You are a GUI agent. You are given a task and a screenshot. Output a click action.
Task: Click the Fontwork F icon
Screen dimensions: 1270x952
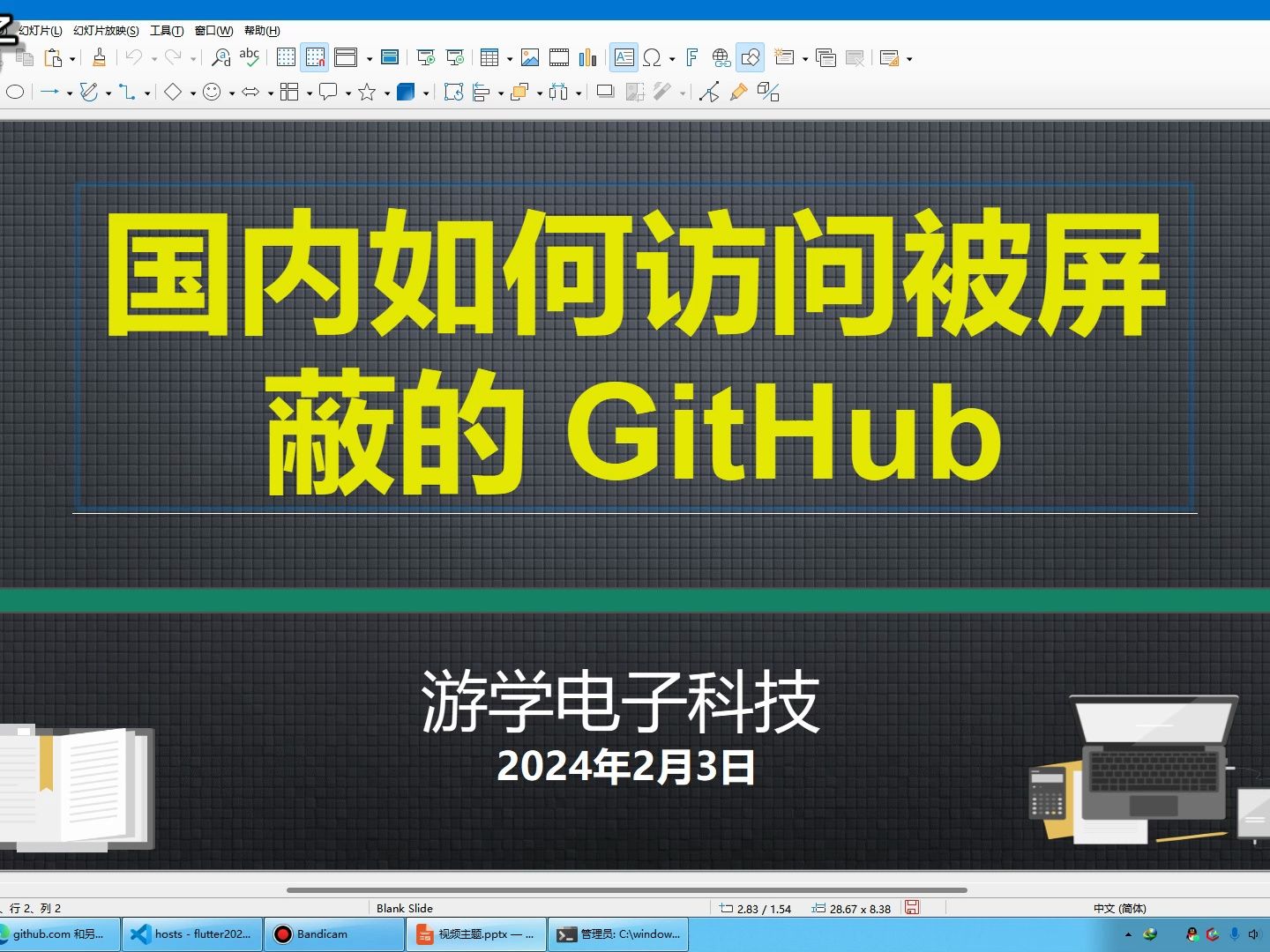pyautogui.click(x=692, y=58)
